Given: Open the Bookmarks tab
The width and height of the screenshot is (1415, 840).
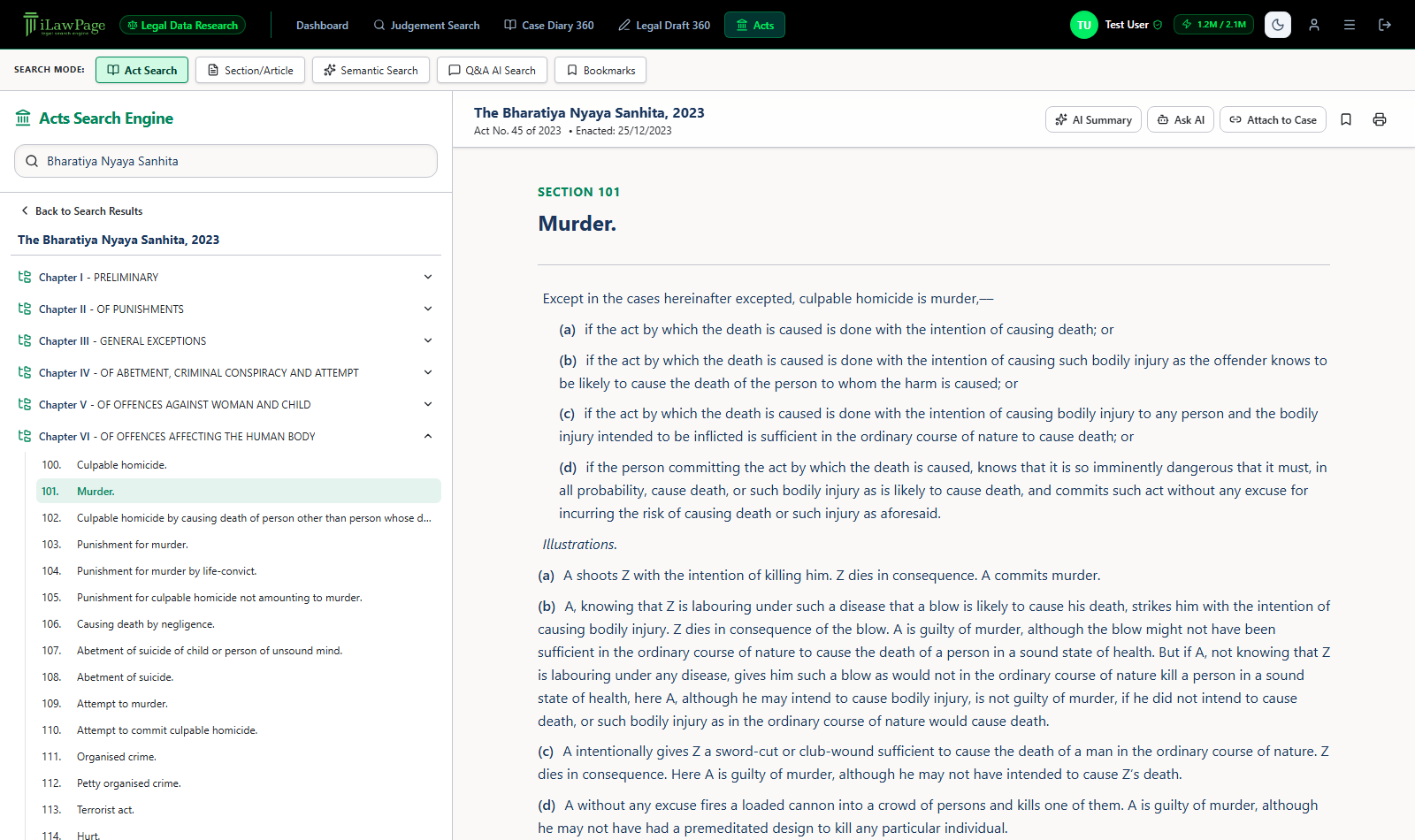Looking at the screenshot, I should click(600, 70).
